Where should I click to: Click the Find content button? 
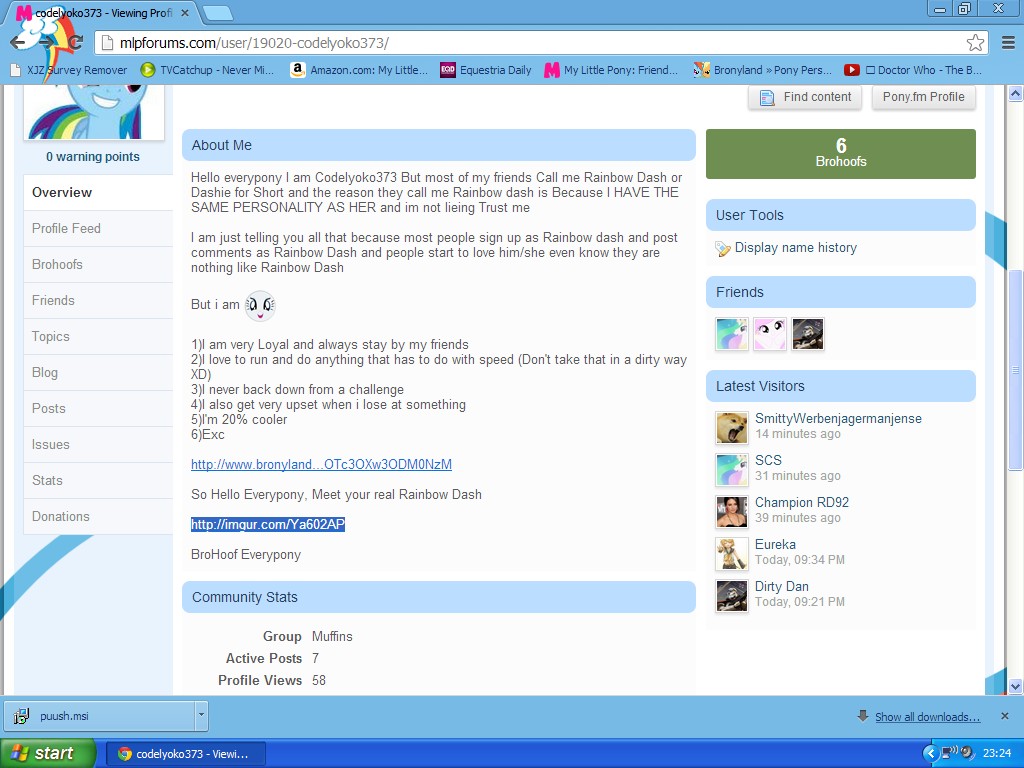click(x=805, y=97)
